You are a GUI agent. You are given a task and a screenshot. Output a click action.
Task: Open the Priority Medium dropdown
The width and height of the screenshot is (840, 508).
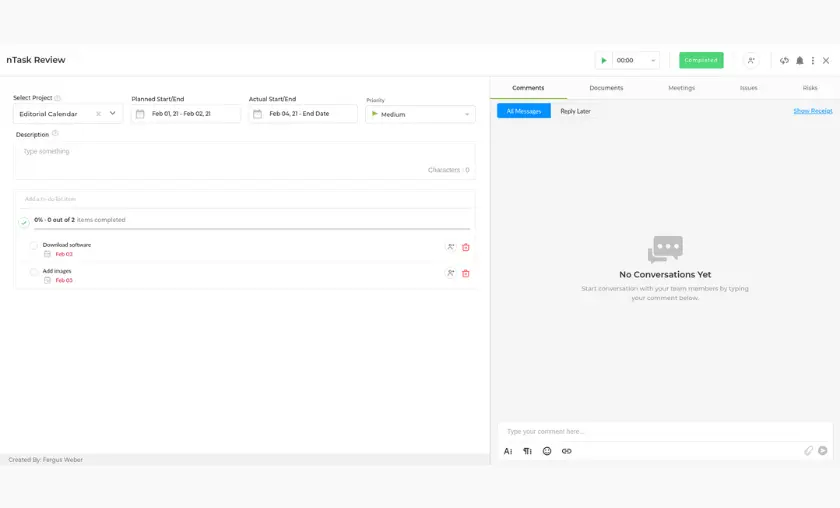coord(420,114)
